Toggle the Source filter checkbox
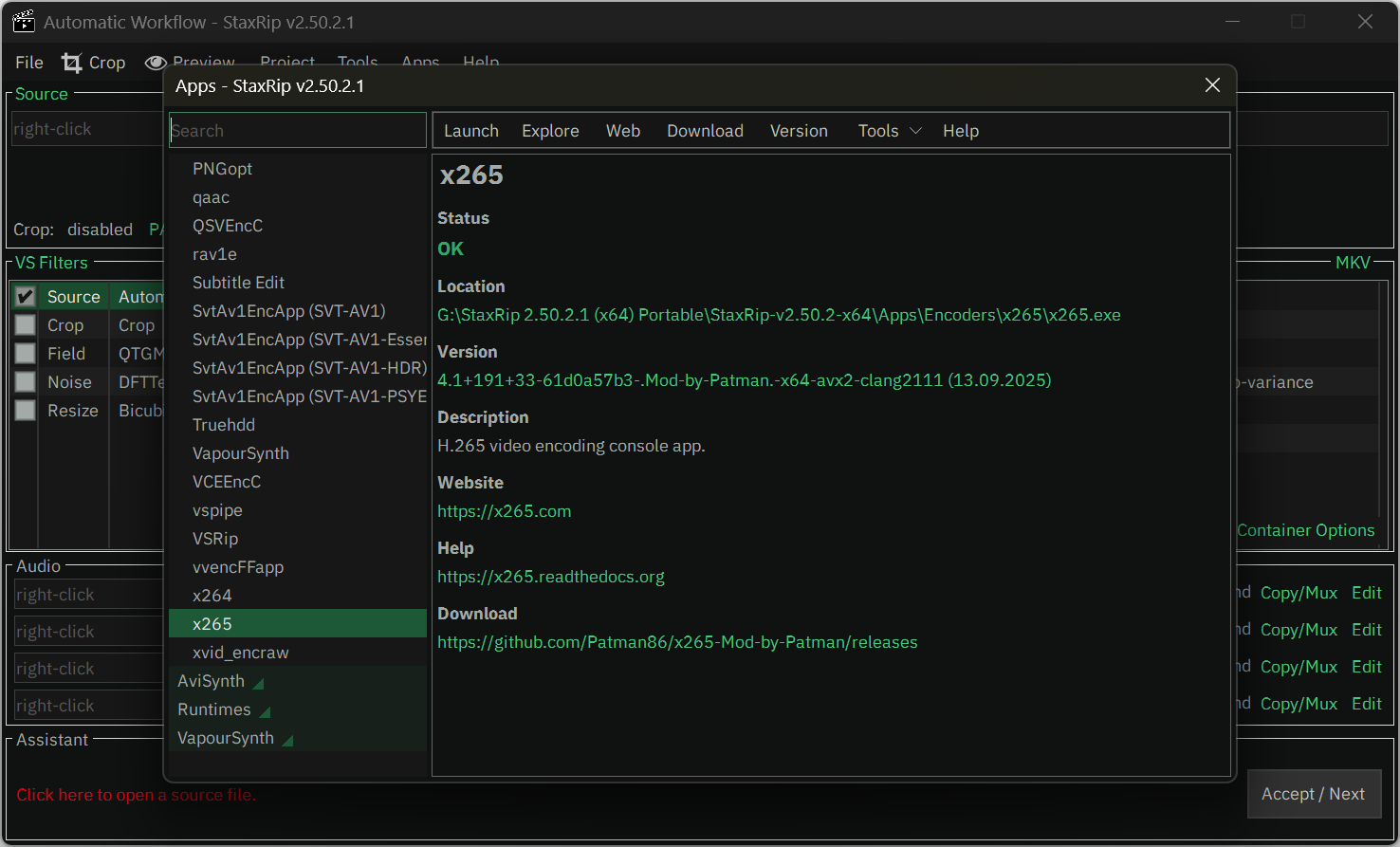Image resolution: width=1400 pixels, height=847 pixels. click(26, 297)
